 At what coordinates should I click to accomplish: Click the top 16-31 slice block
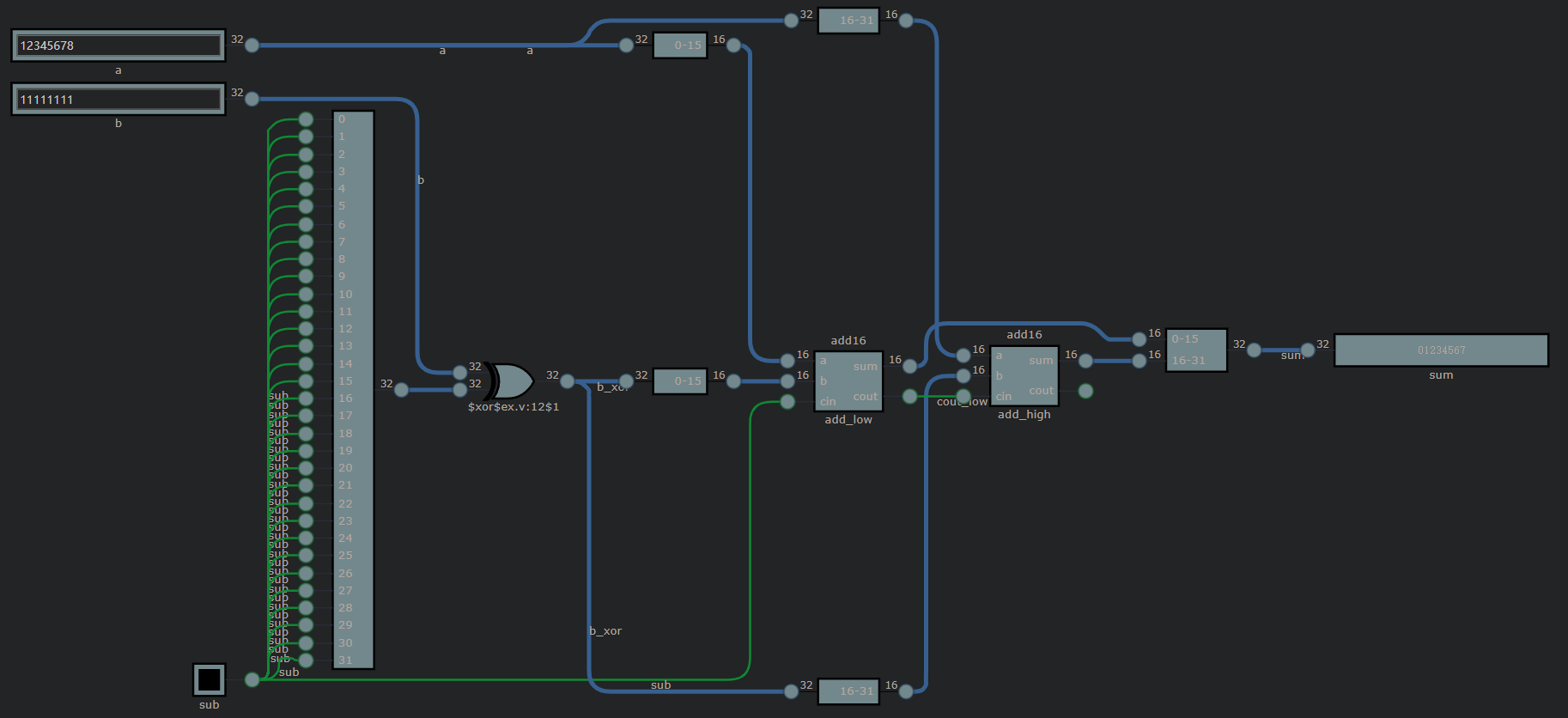pyautogui.click(x=848, y=21)
